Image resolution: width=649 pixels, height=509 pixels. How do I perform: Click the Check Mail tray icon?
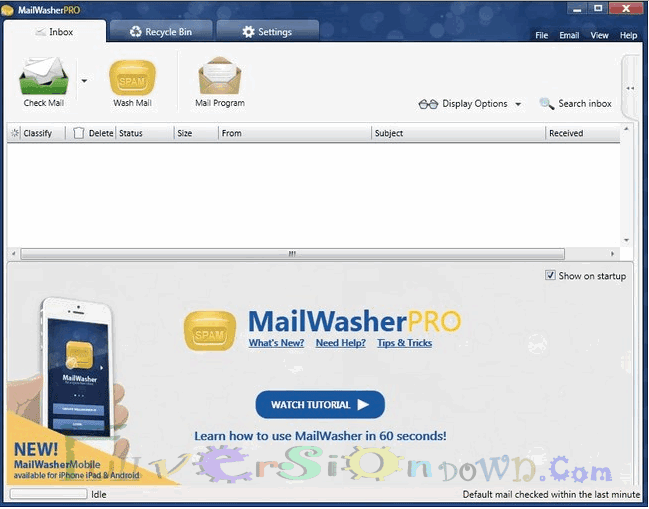pyautogui.click(x=43, y=76)
